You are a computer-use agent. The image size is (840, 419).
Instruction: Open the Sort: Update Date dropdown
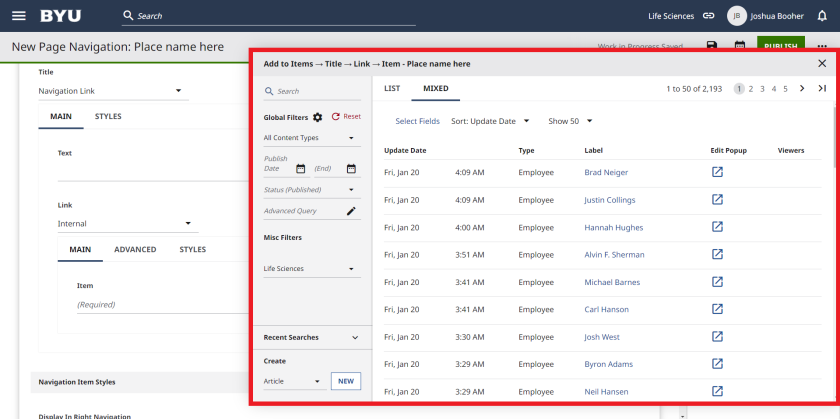(x=490, y=121)
